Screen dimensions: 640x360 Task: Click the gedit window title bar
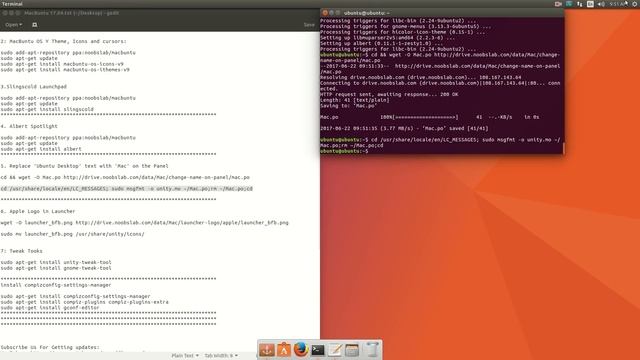coord(160,13)
